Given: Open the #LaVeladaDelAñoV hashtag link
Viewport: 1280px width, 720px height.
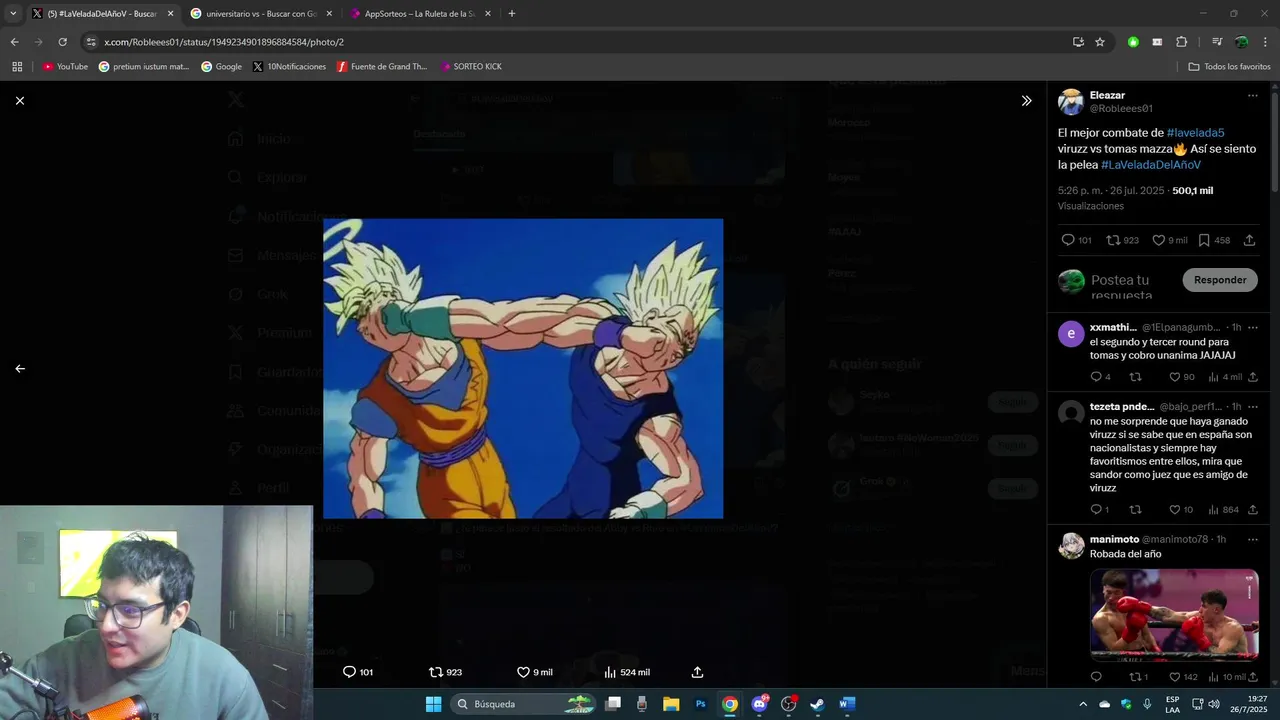Looking at the screenshot, I should [x=1151, y=165].
